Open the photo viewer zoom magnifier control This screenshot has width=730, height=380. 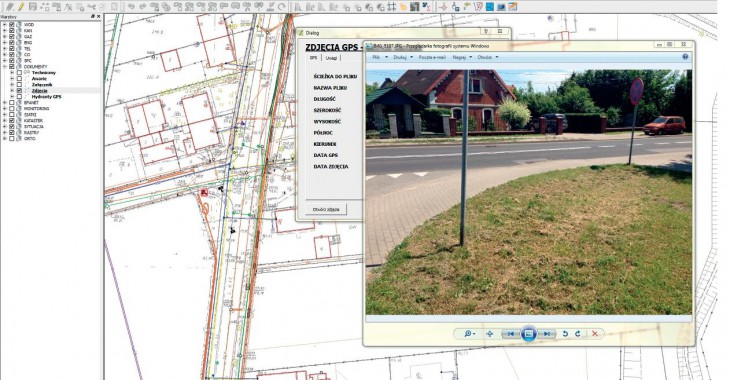[469, 333]
